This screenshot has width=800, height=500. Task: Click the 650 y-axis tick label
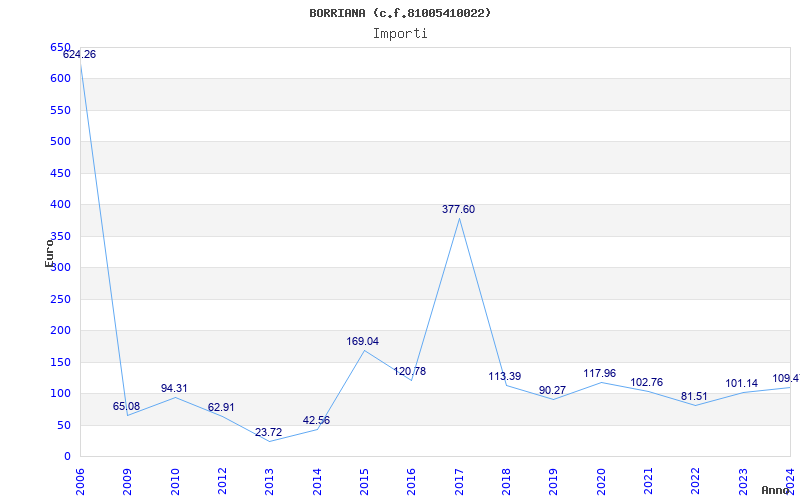click(60, 47)
